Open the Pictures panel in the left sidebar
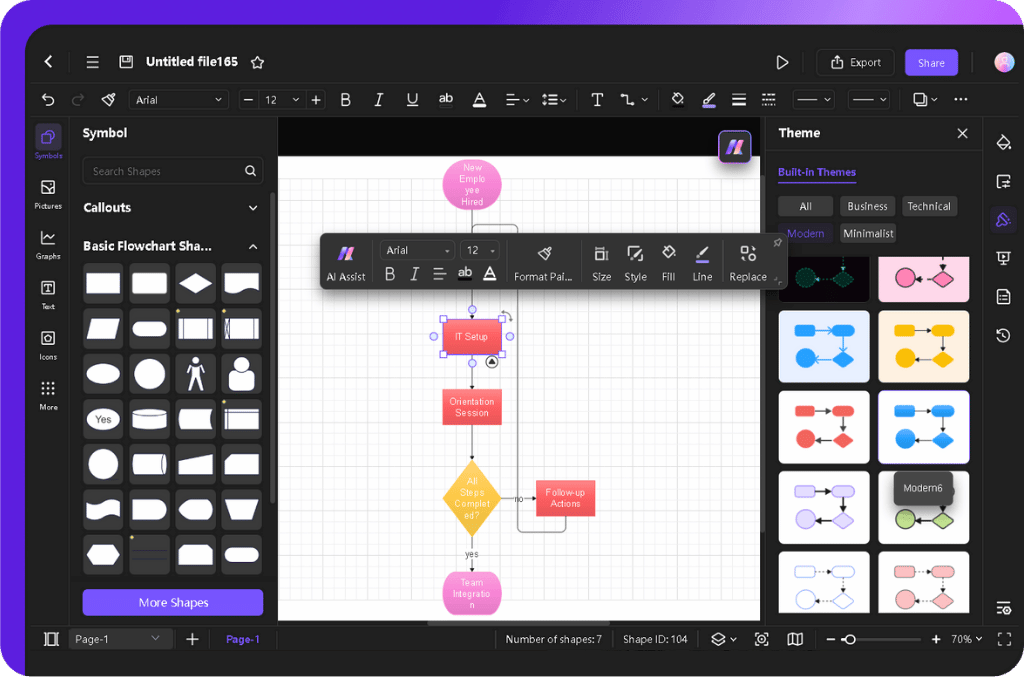 (x=47, y=192)
